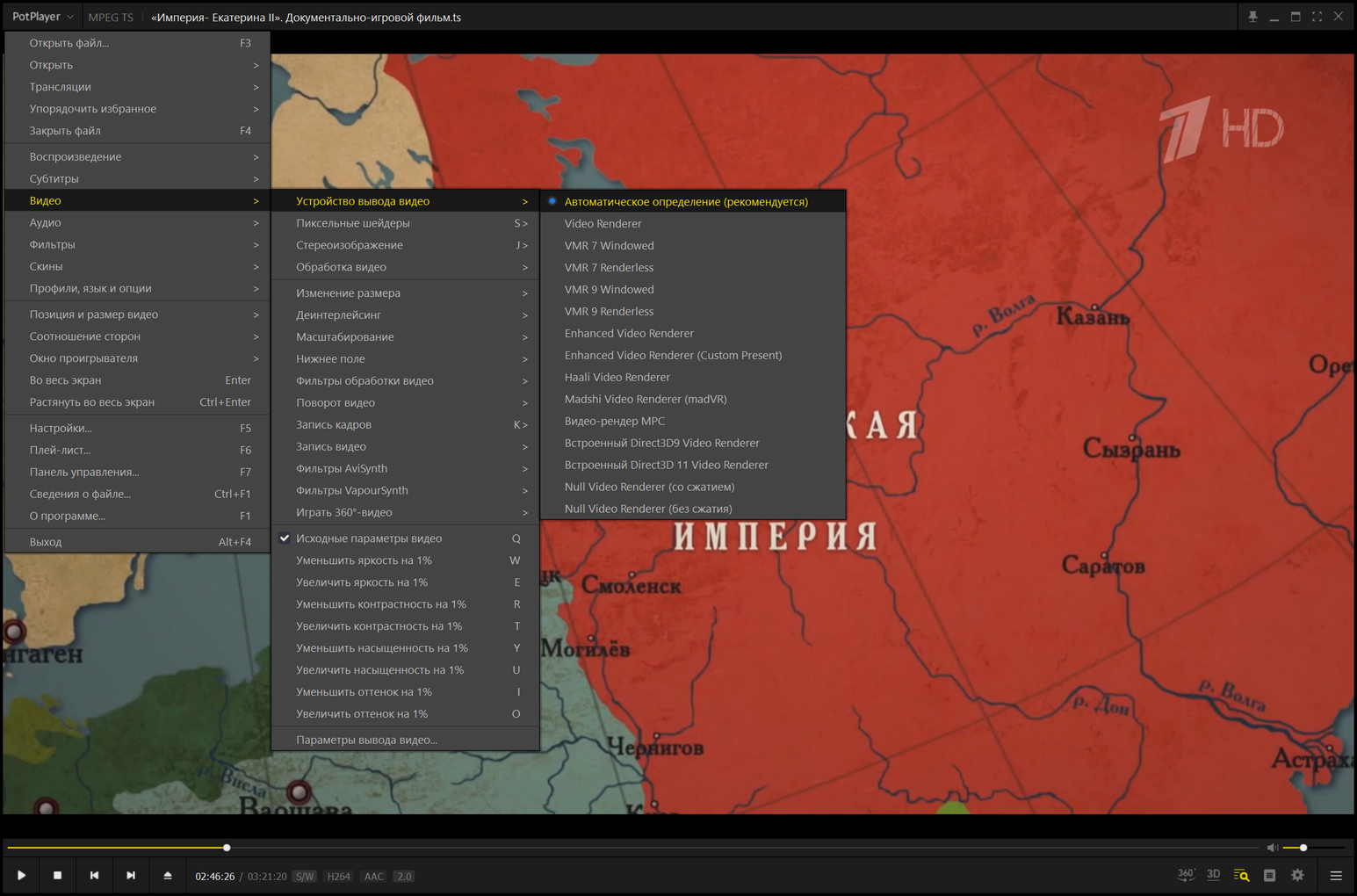Open the control panel gear icon

(1298, 876)
